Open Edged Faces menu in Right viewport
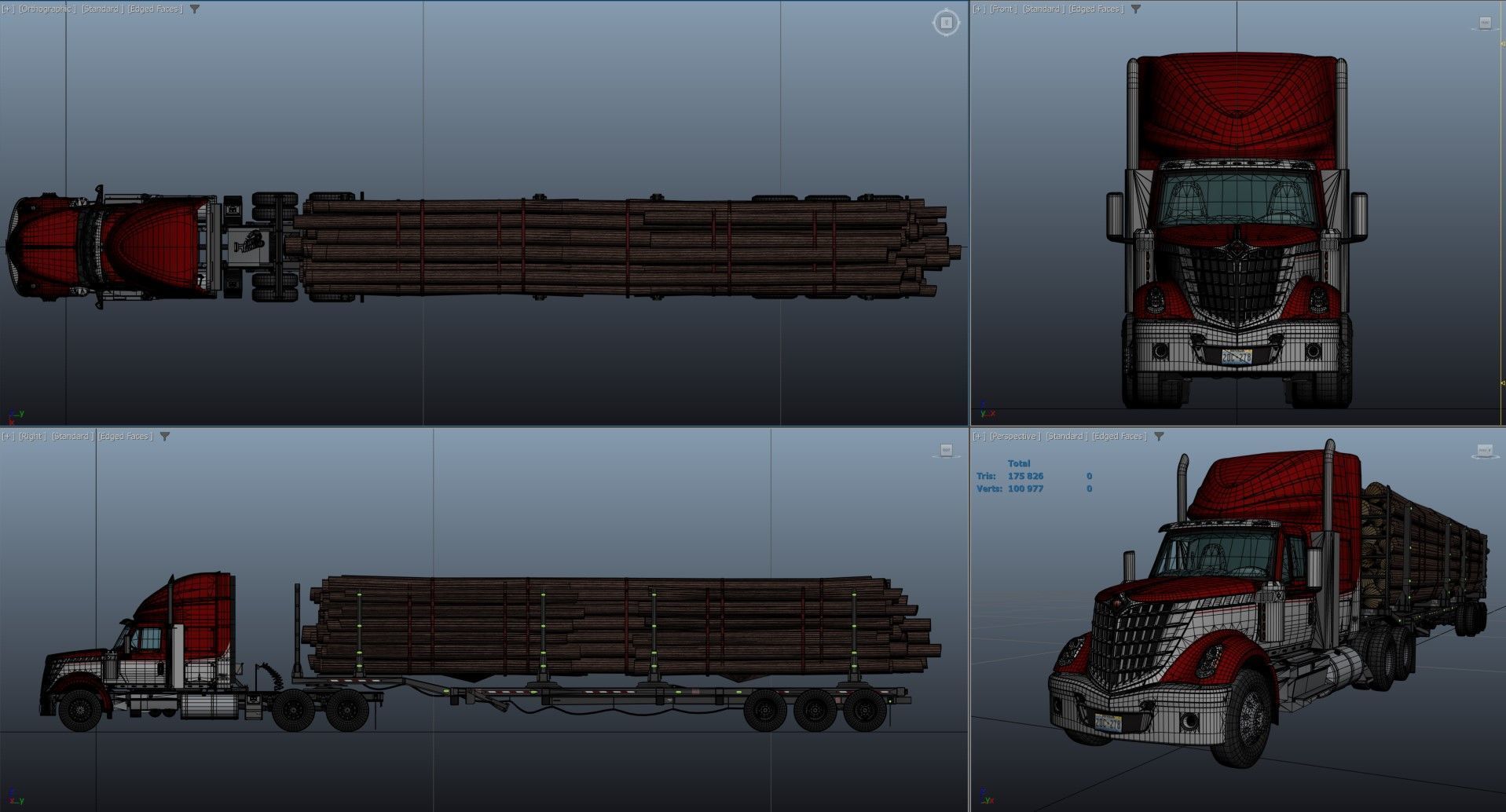 (126, 437)
